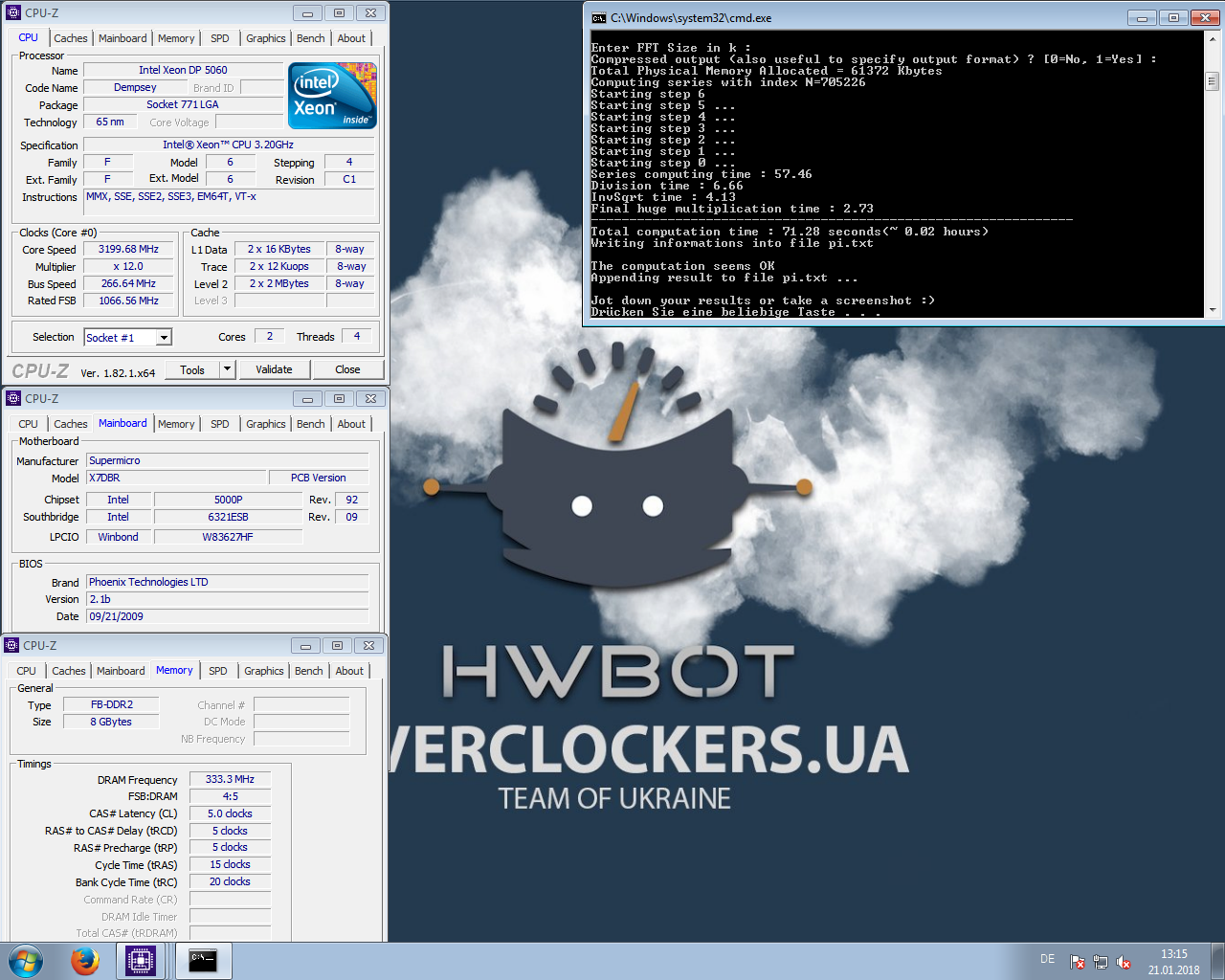1225x980 pixels.
Task: Expand the Tools dropdown arrow
Action: click(227, 369)
